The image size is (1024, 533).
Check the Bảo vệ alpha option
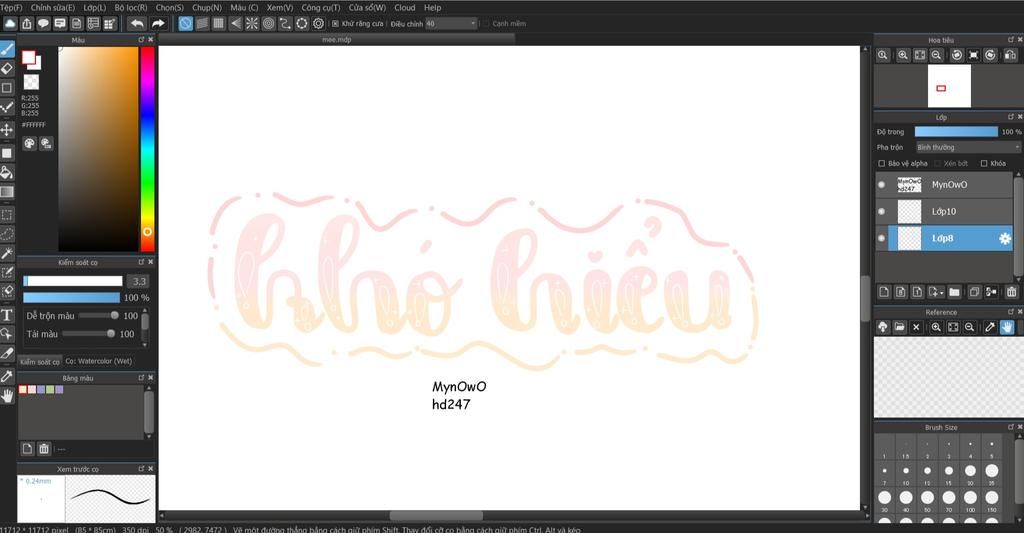pyautogui.click(x=882, y=163)
